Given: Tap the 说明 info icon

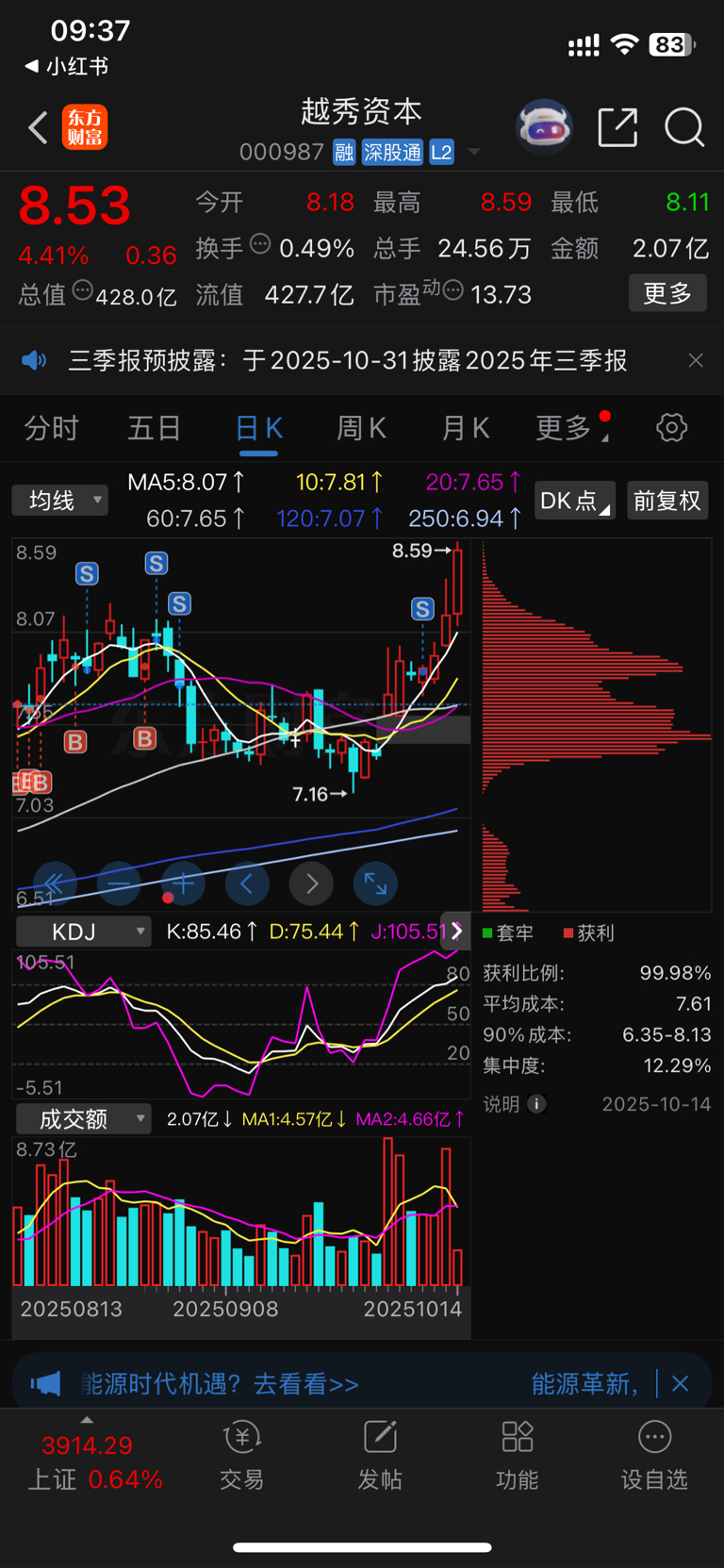Looking at the screenshot, I should click(536, 1104).
